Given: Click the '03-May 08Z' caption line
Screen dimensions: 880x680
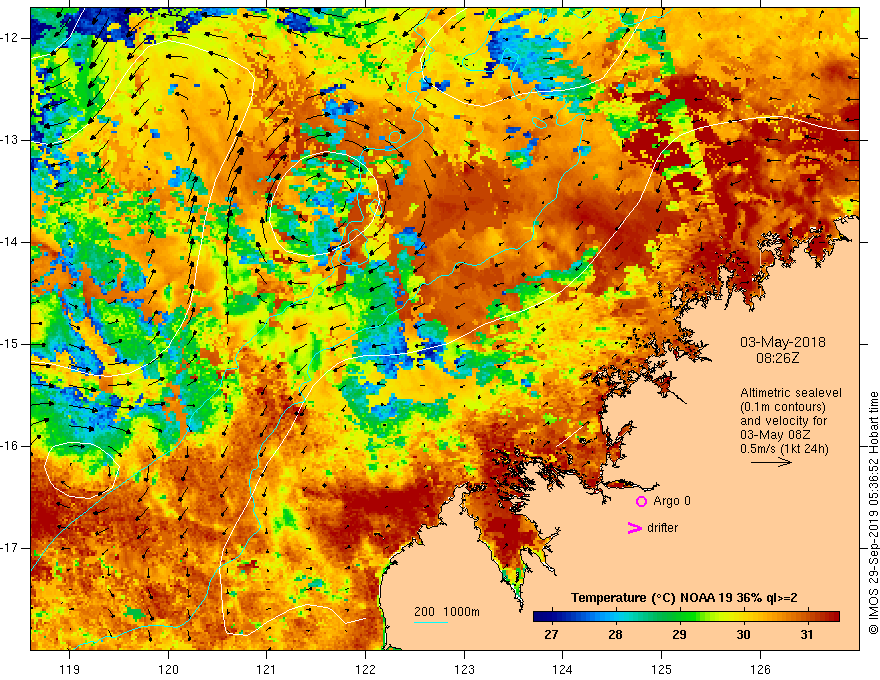Looking at the screenshot, I should pos(774,435).
